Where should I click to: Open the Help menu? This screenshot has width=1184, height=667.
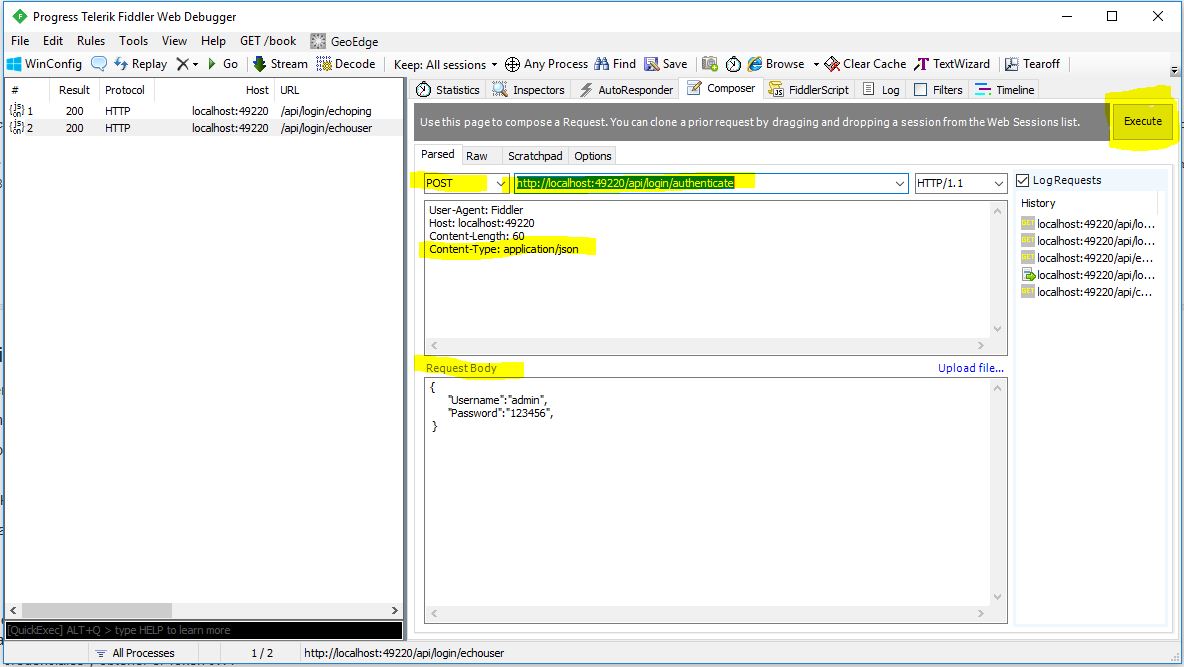click(x=213, y=41)
